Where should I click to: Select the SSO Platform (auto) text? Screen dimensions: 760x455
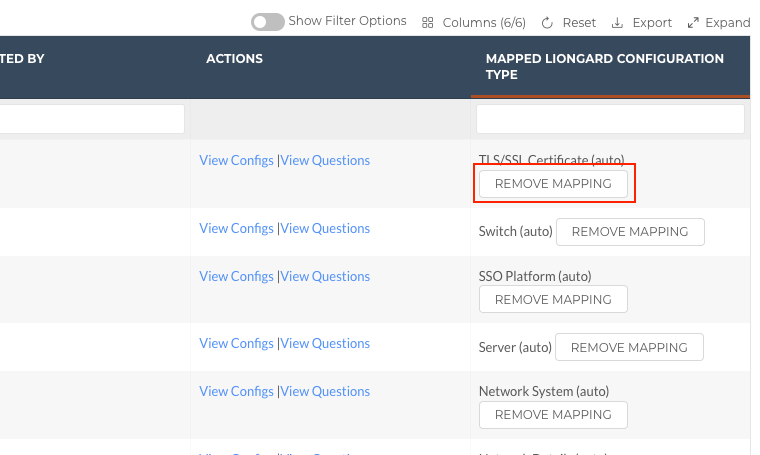click(x=535, y=276)
